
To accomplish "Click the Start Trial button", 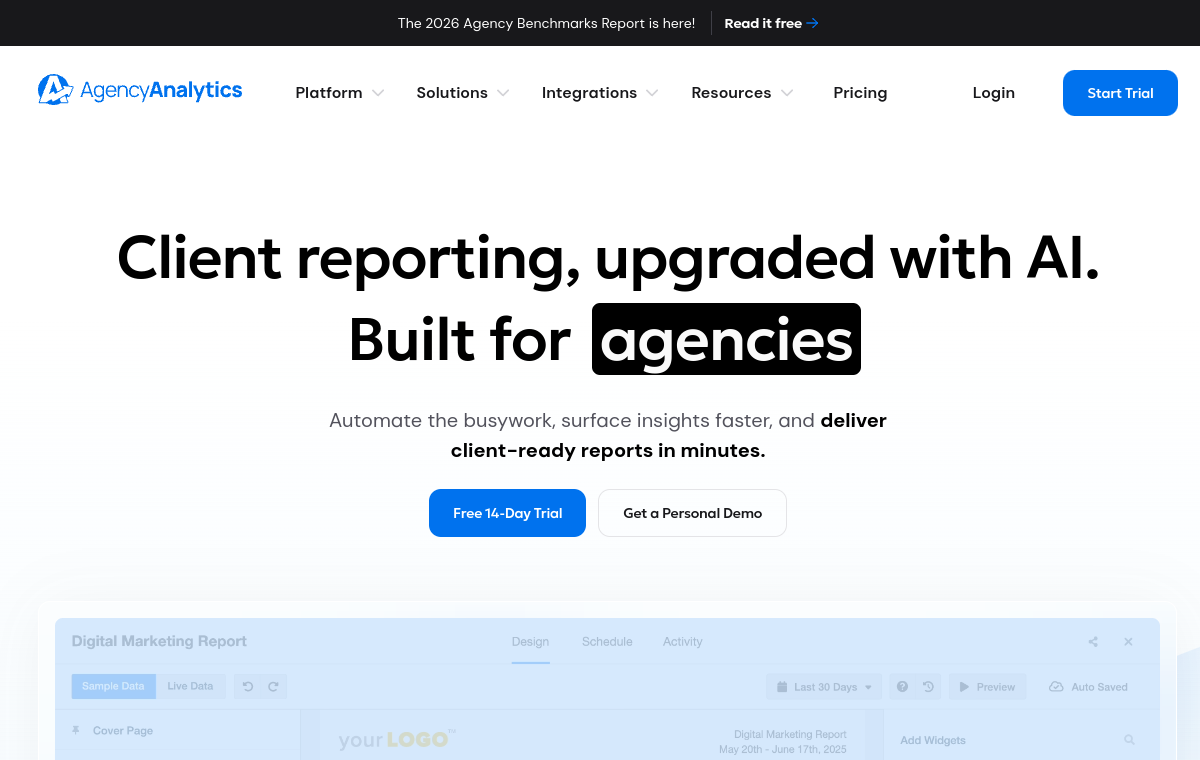I will pyautogui.click(x=1120, y=93).
